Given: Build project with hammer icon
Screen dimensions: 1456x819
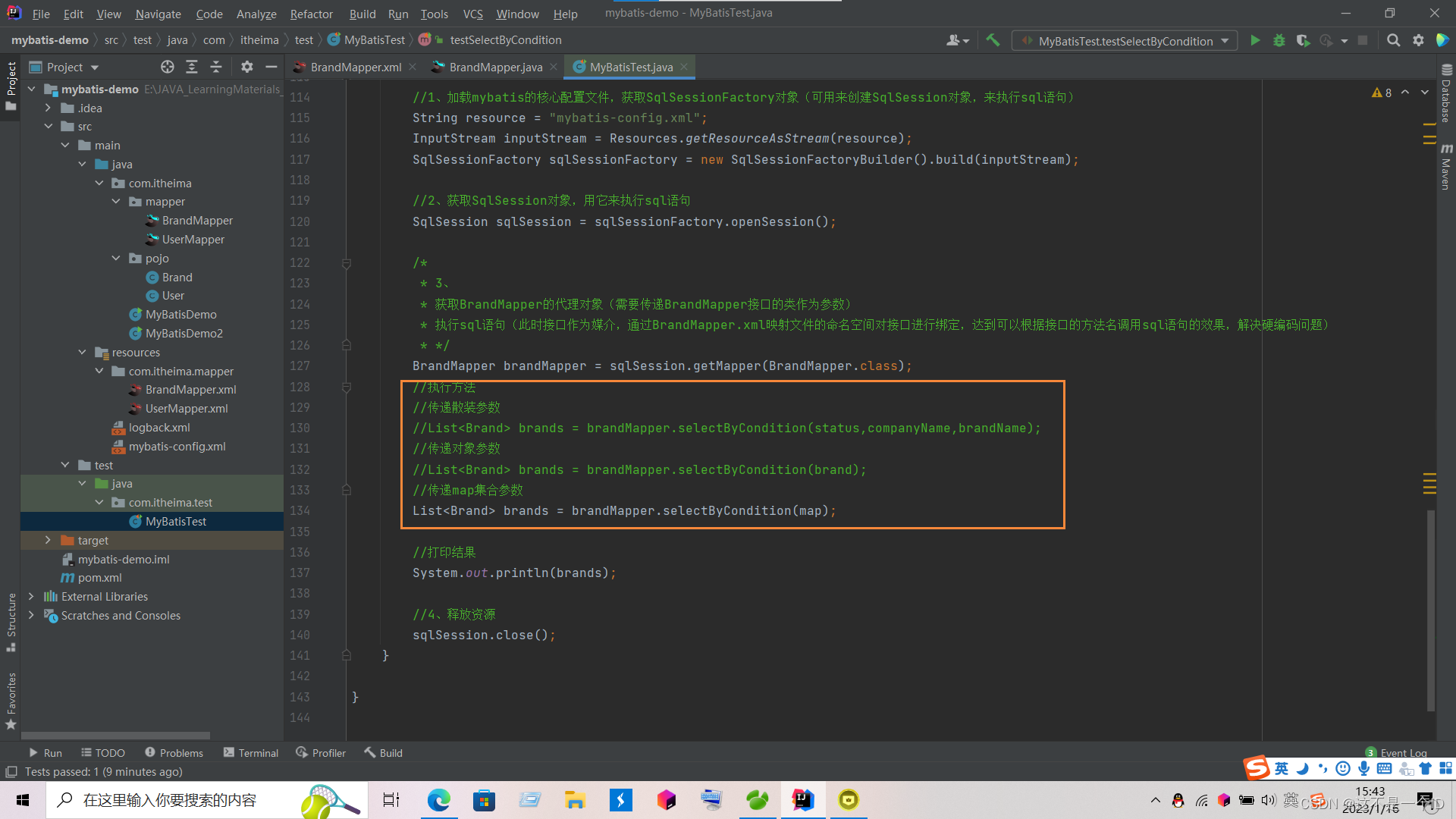Looking at the screenshot, I should pos(993,41).
